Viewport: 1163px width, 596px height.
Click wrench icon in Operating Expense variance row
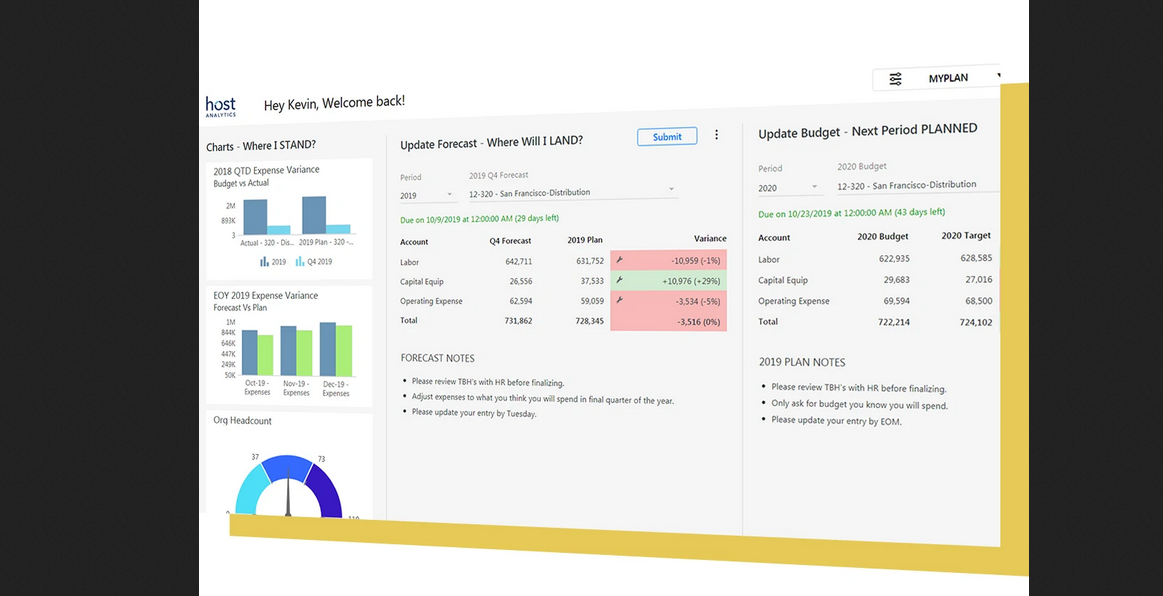(620, 300)
